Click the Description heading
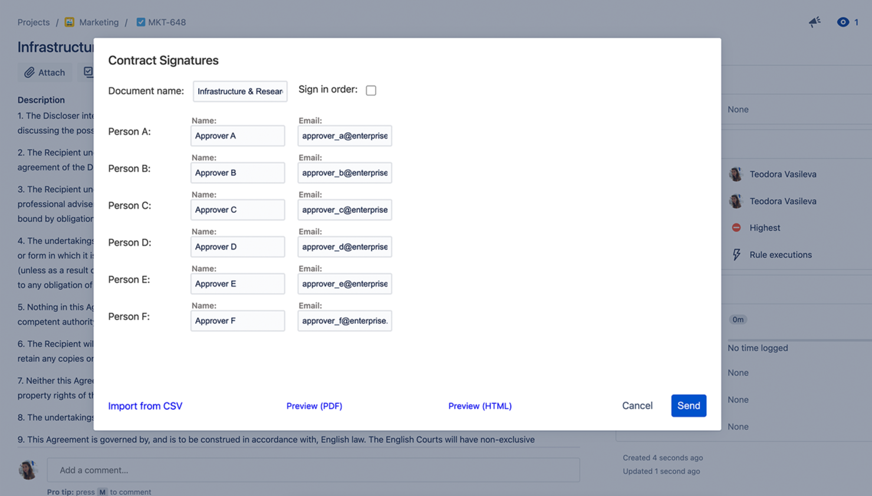872x496 pixels. tap(41, 100)
